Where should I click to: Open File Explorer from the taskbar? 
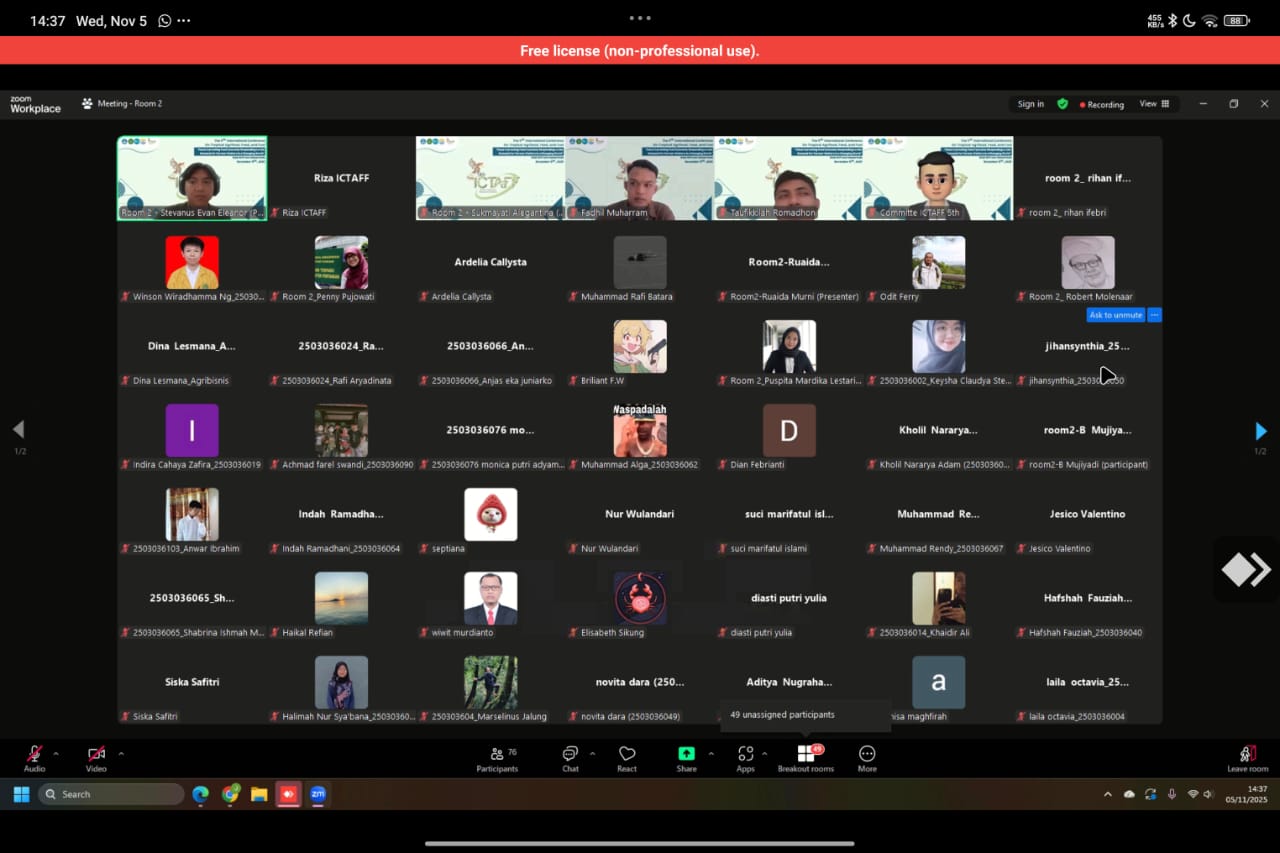[259, 794]
